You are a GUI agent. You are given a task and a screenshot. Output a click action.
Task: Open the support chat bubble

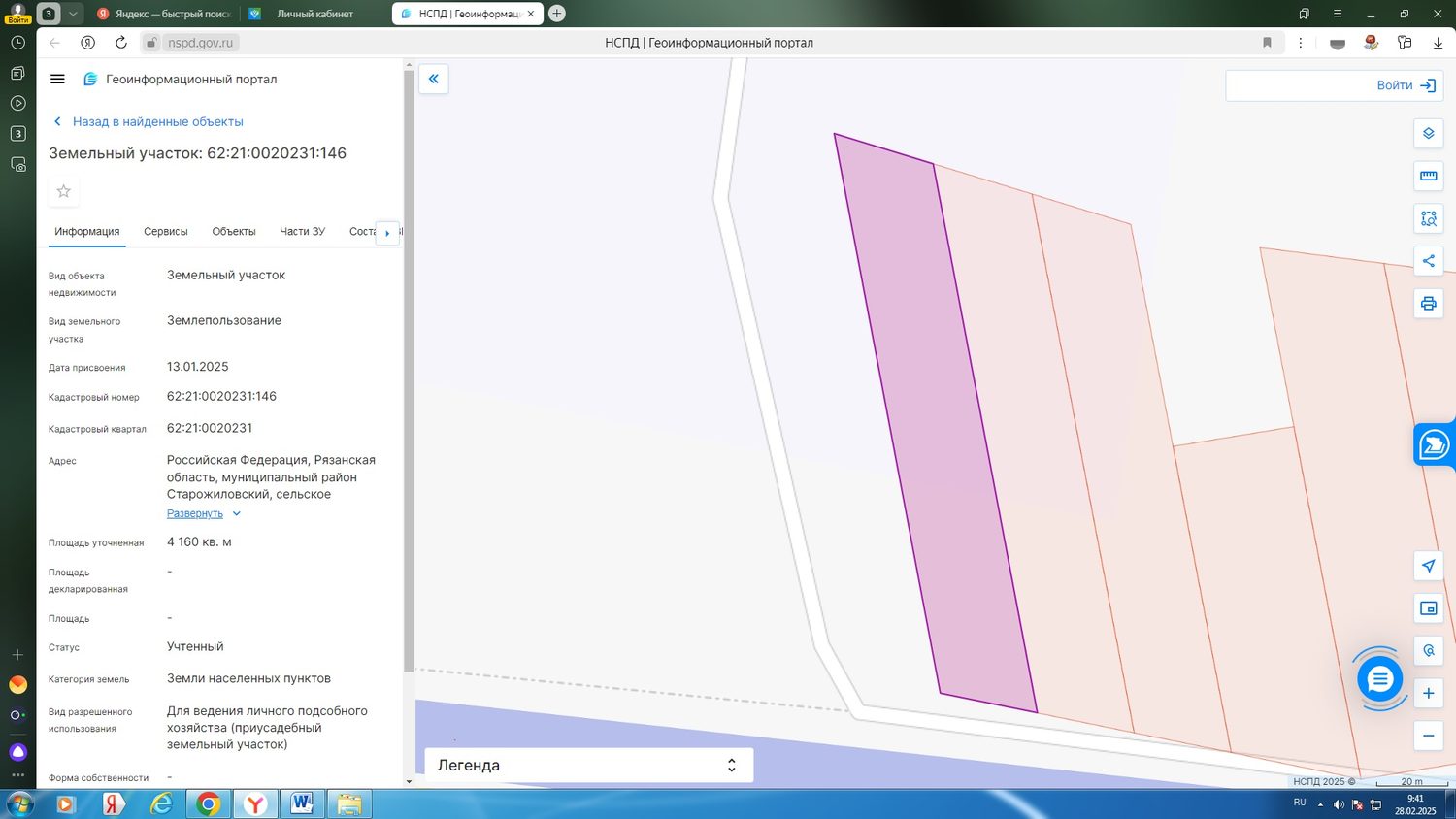click(x=1379, y=678)
